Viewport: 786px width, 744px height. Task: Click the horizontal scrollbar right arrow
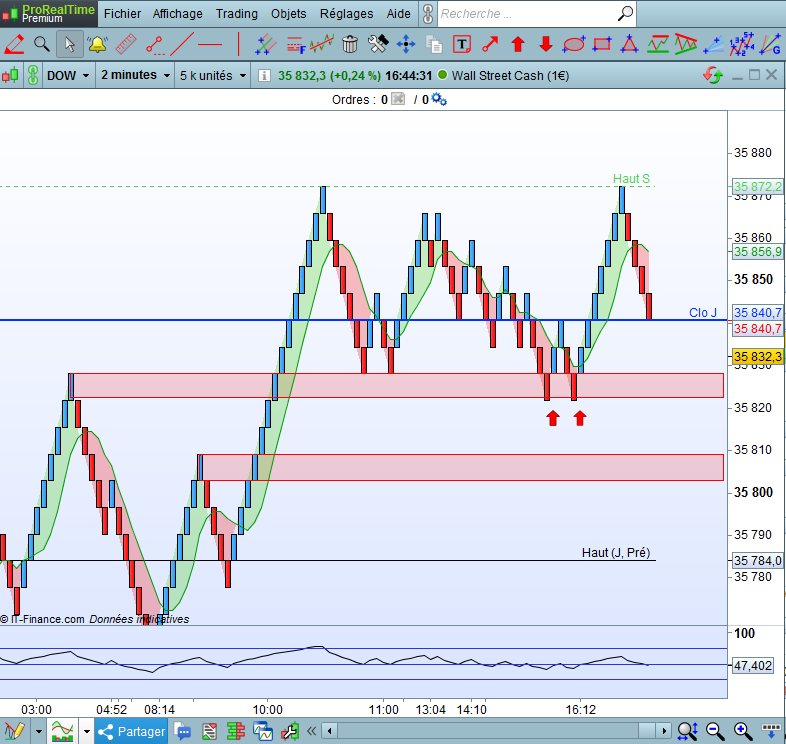(664, 730)
